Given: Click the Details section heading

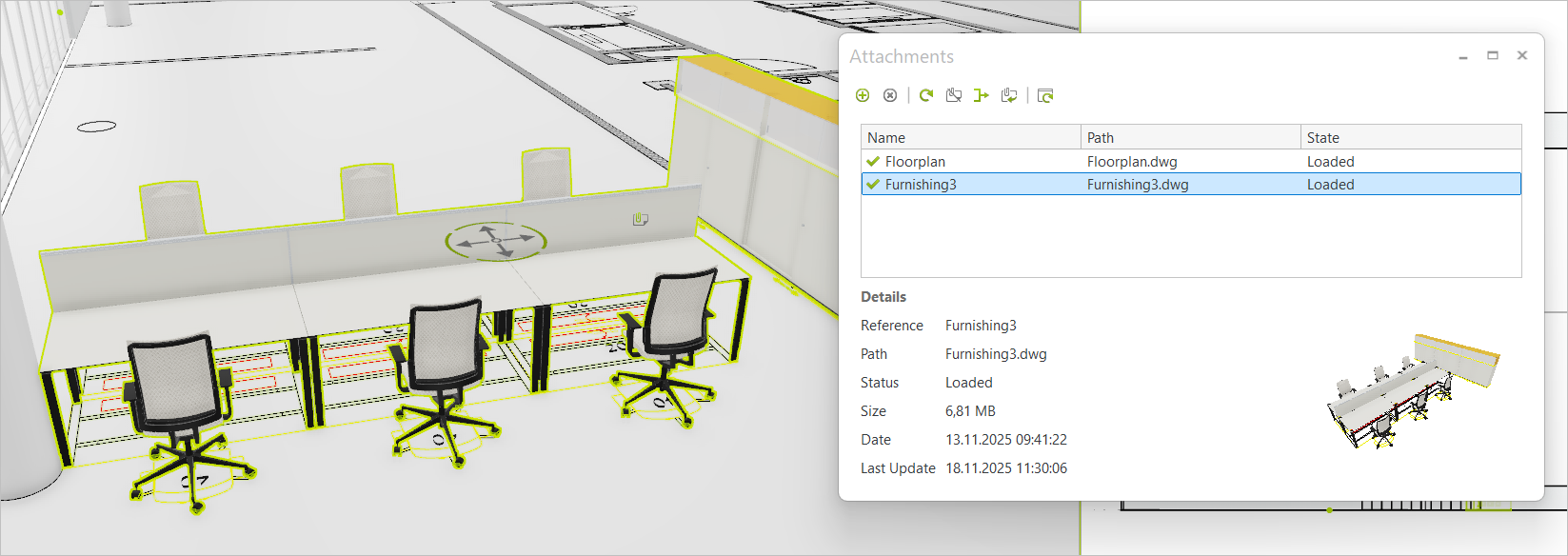Looking at the screenshot, I should 883,297.
